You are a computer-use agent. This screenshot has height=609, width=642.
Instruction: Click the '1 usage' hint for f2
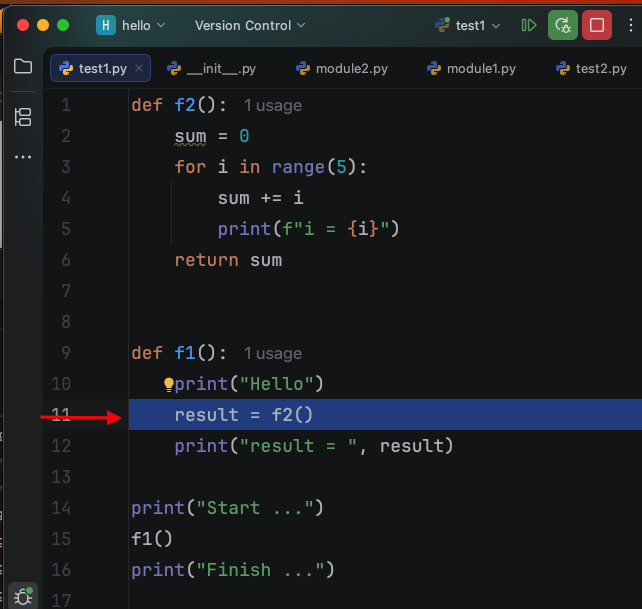[x=272, y=106]
